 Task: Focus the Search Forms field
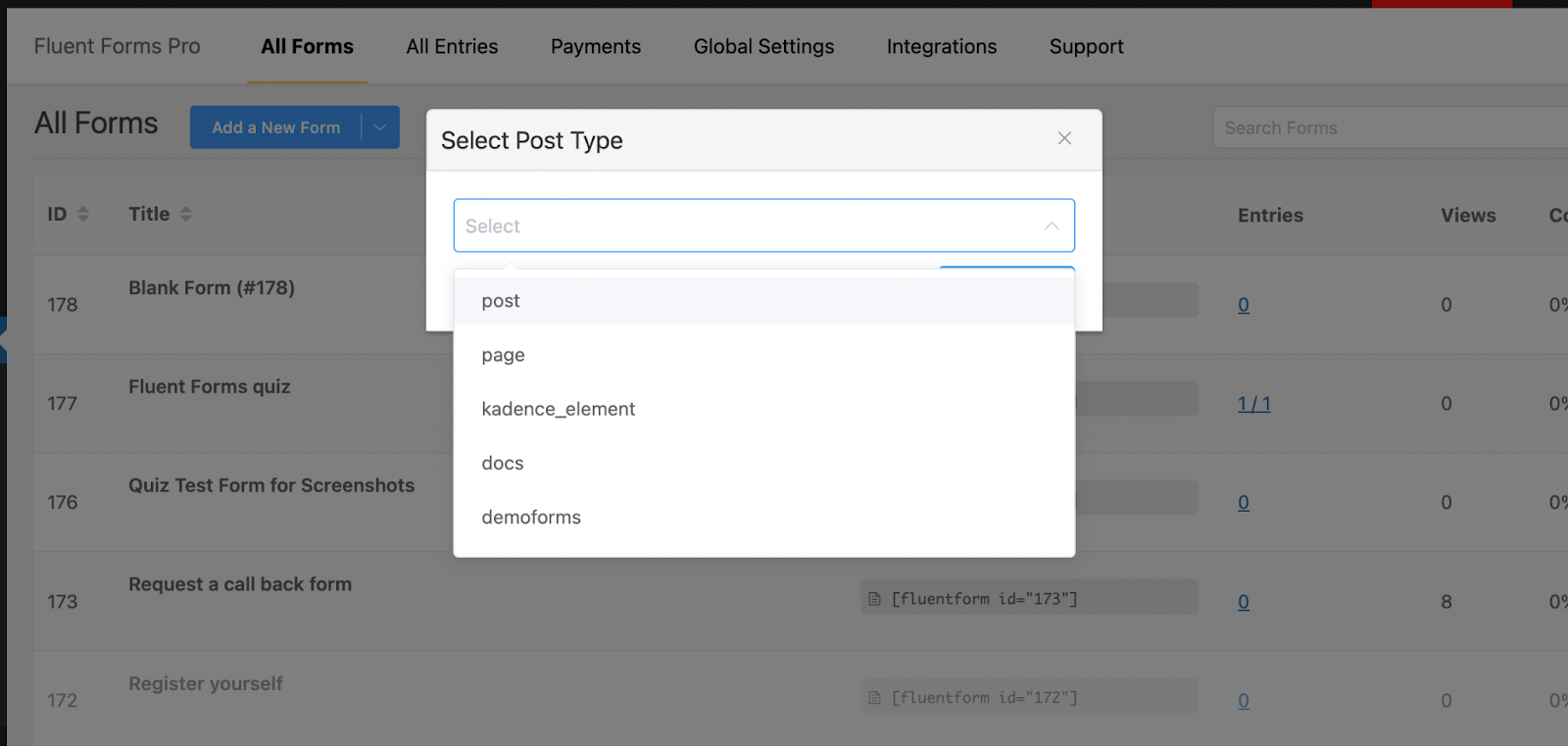1391,127
